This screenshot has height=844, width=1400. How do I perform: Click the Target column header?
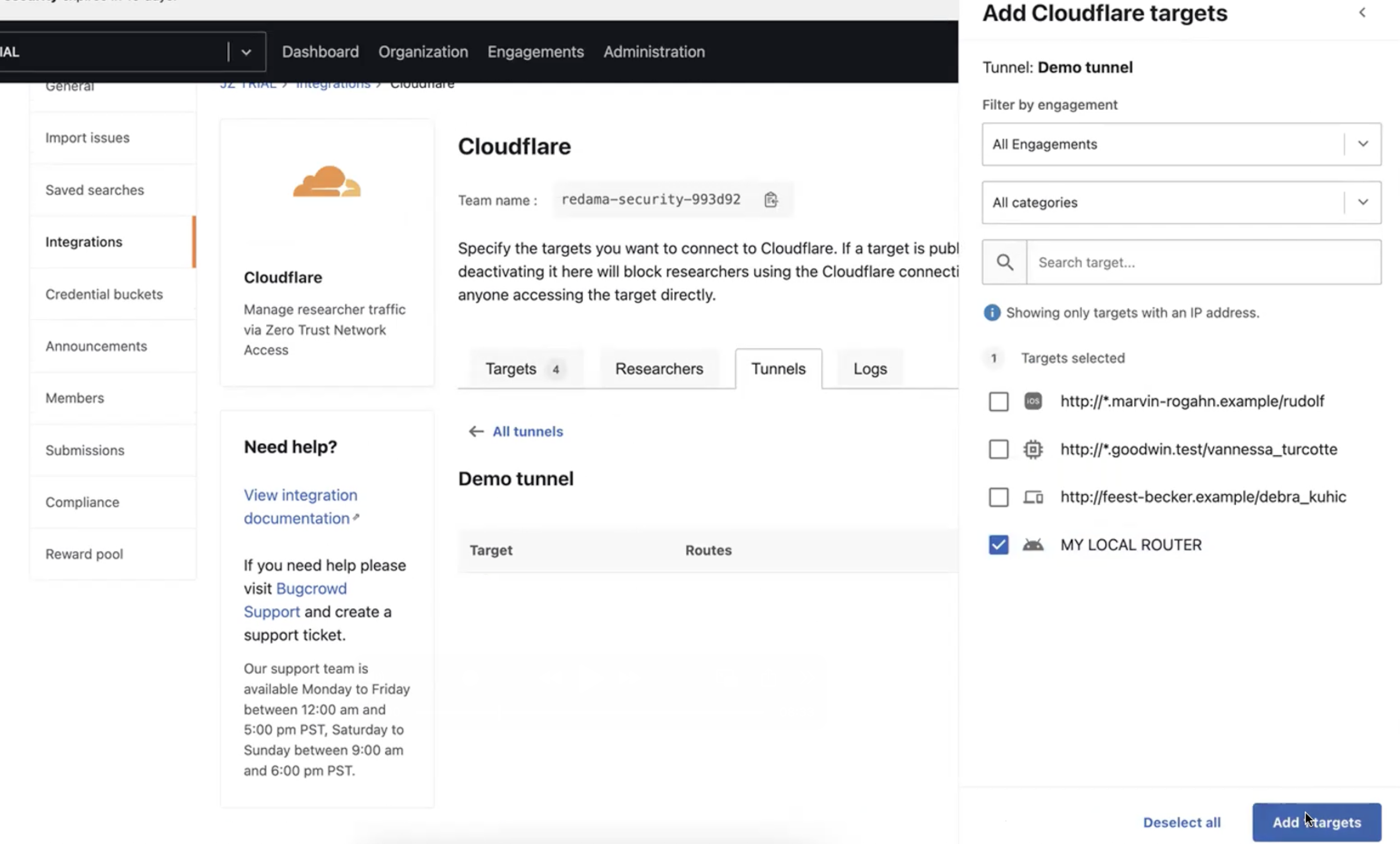[x=491, y=551]
